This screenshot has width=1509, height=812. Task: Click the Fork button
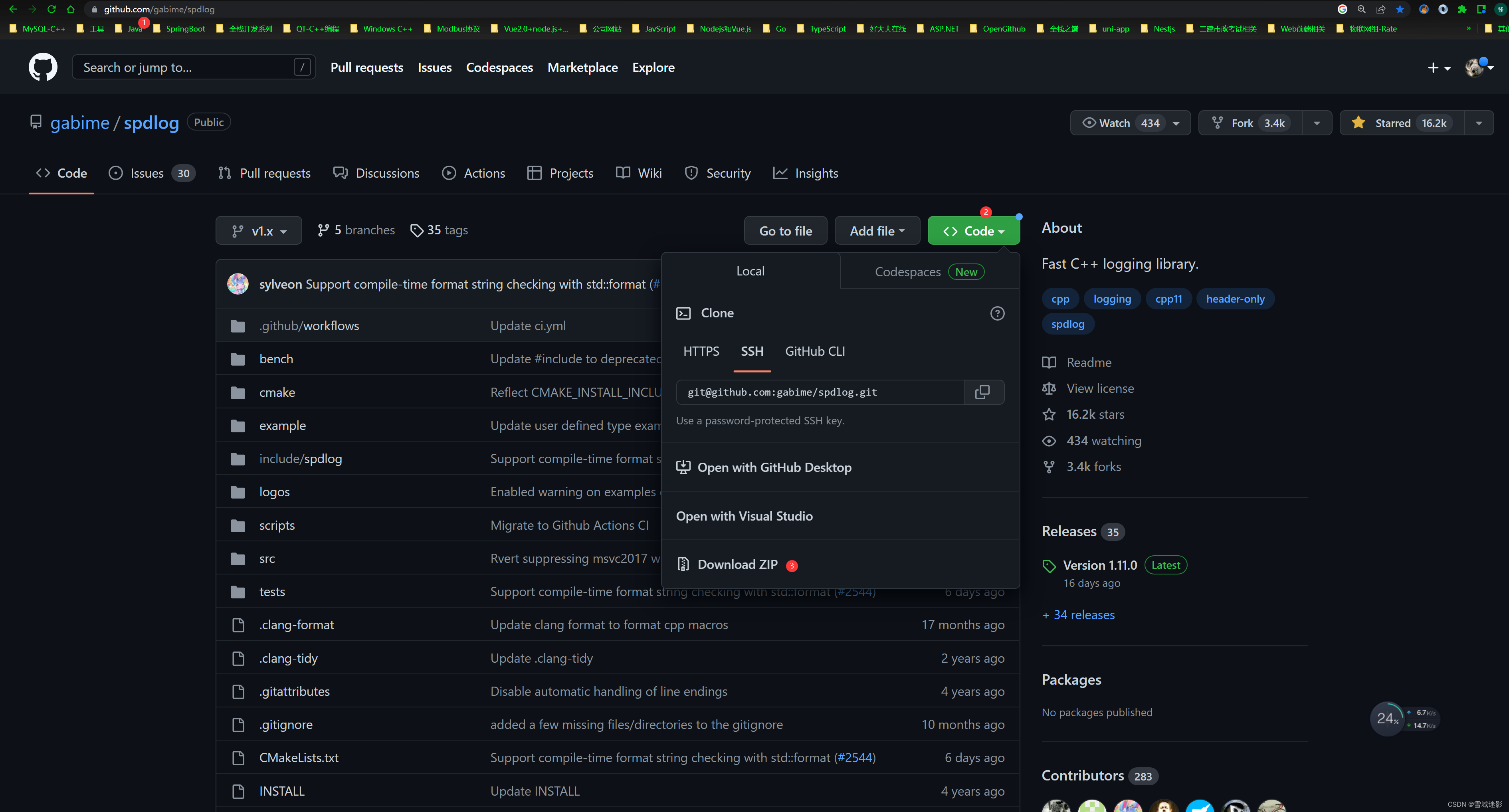pos(1251,123)
